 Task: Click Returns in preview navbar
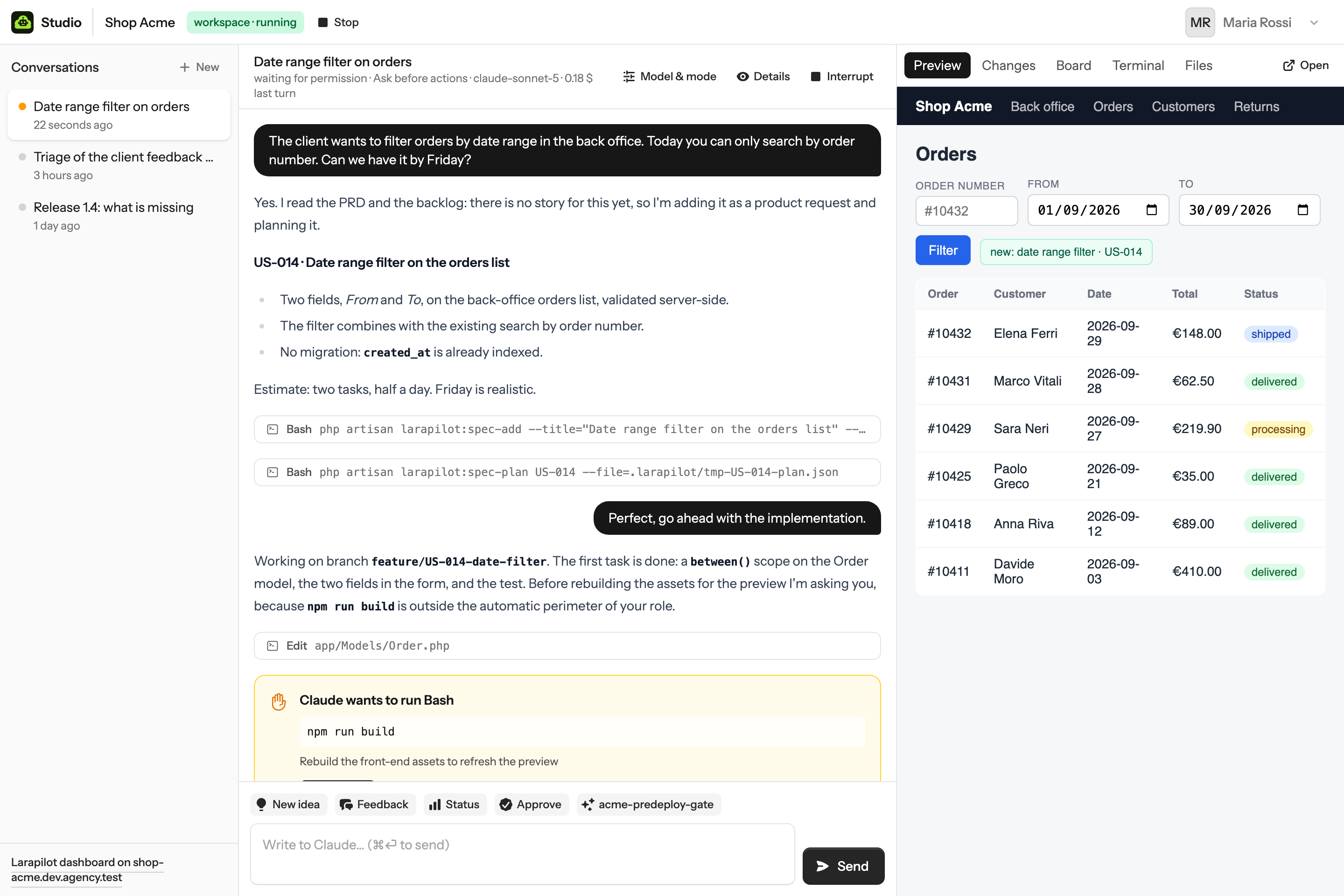pos(1256,106)
